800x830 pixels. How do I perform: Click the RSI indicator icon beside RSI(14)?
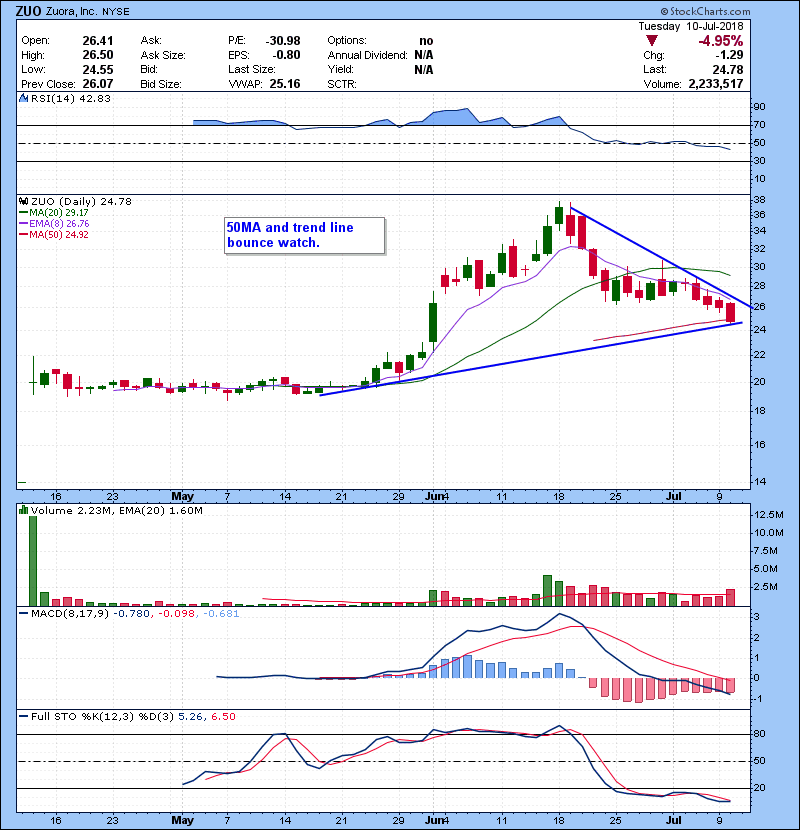[23, 98]
